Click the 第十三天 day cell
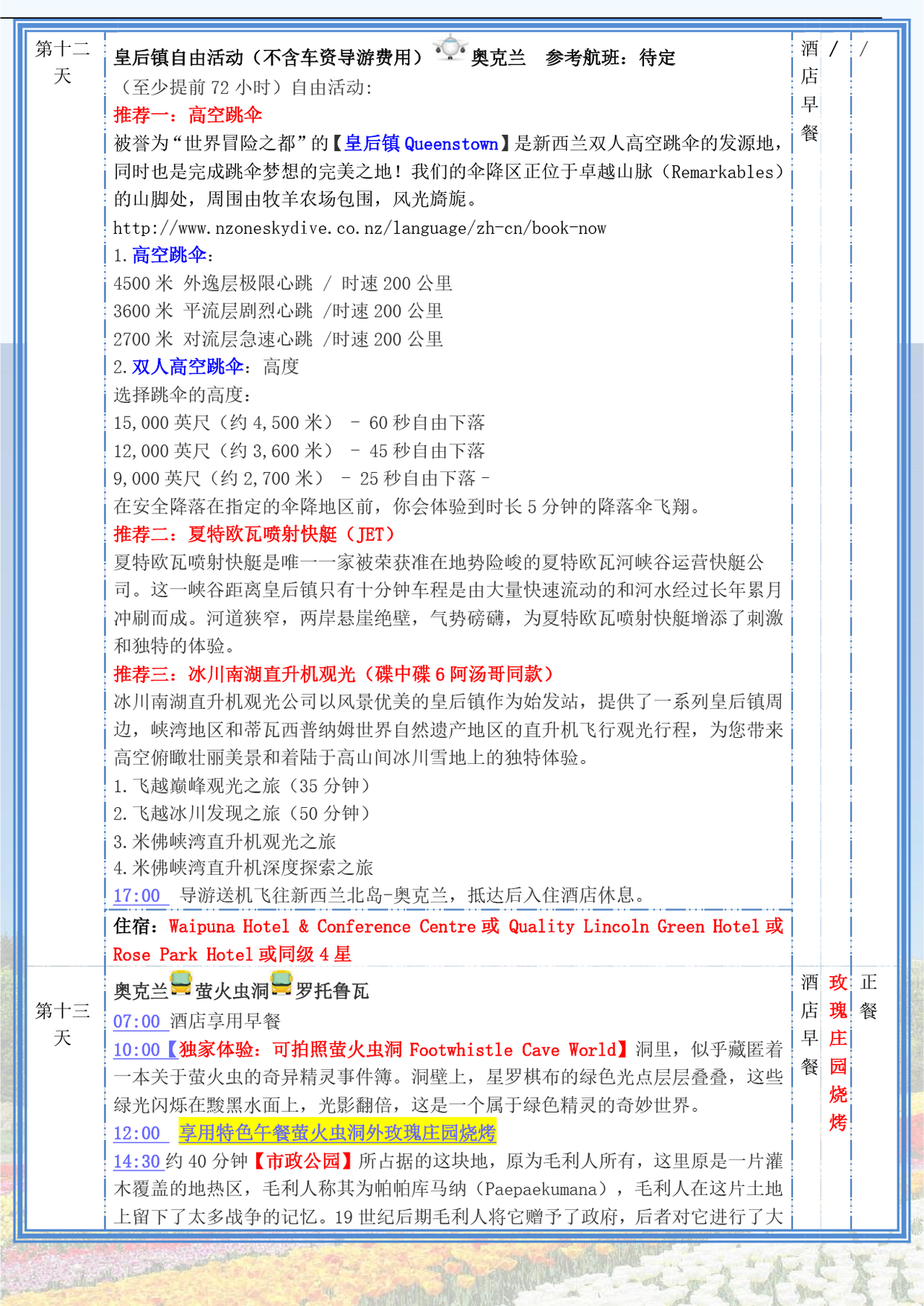 63,1024
